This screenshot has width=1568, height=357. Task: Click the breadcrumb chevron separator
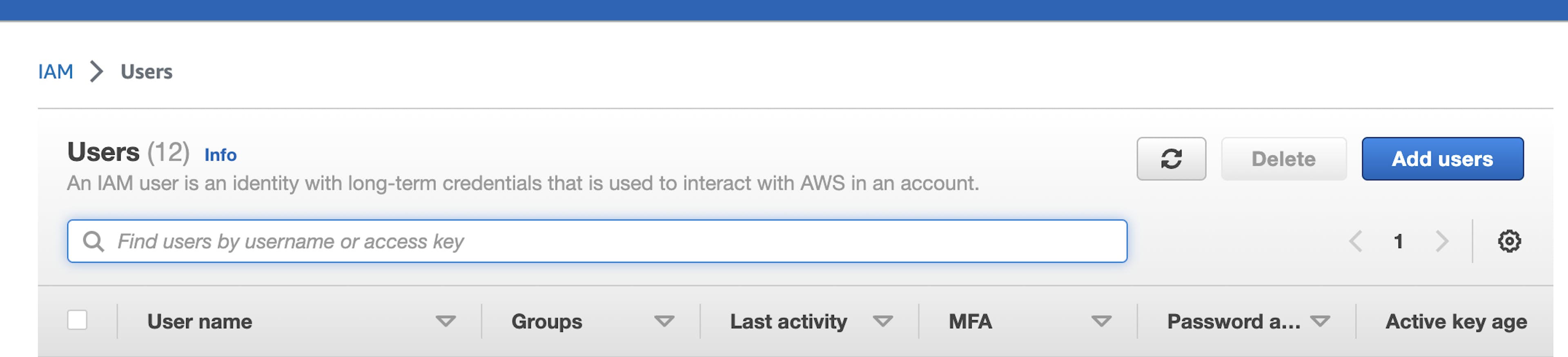tap(96, 71)
